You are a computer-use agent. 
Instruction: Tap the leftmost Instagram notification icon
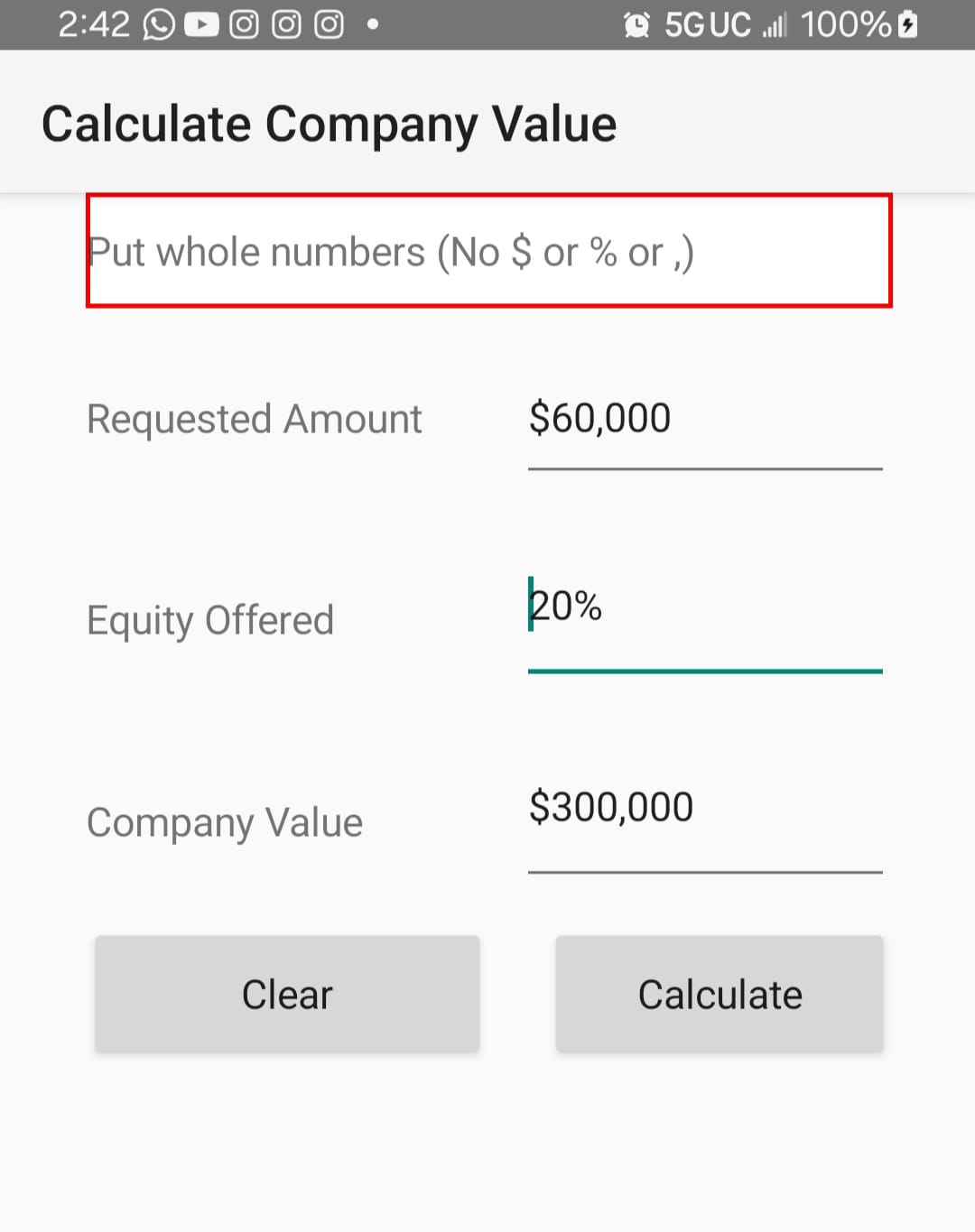coord(244,24)
